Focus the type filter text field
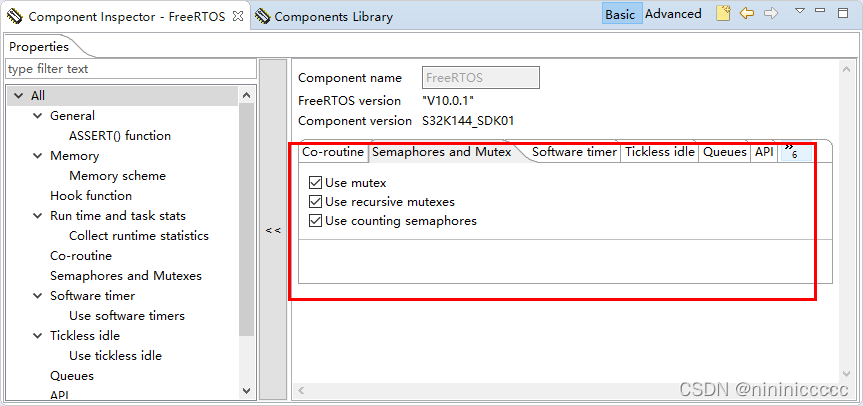This screenshot has width=863, height=406. tap(131, 69)
